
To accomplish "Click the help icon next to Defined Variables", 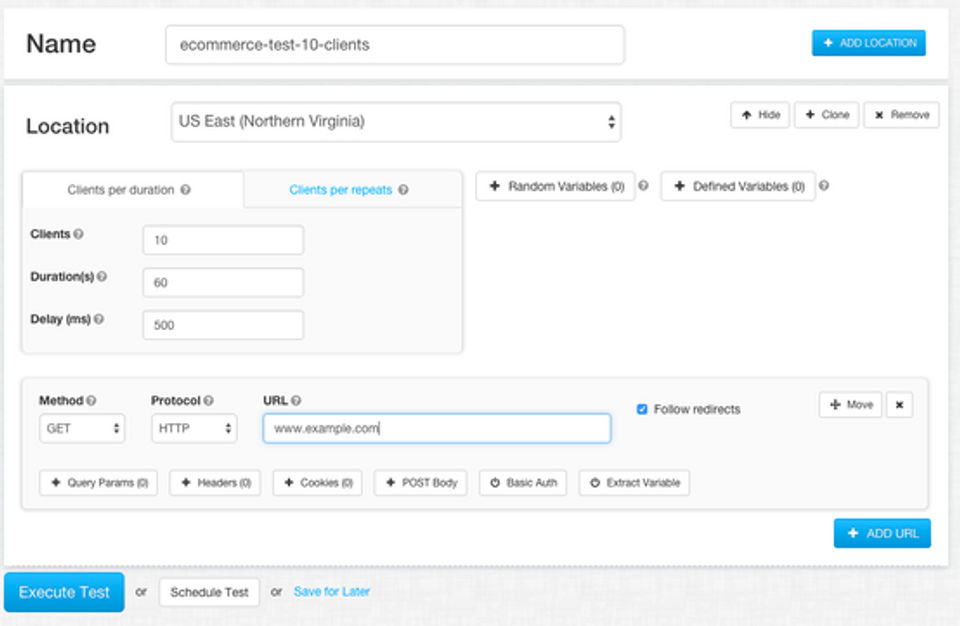I will coord(824,186).
